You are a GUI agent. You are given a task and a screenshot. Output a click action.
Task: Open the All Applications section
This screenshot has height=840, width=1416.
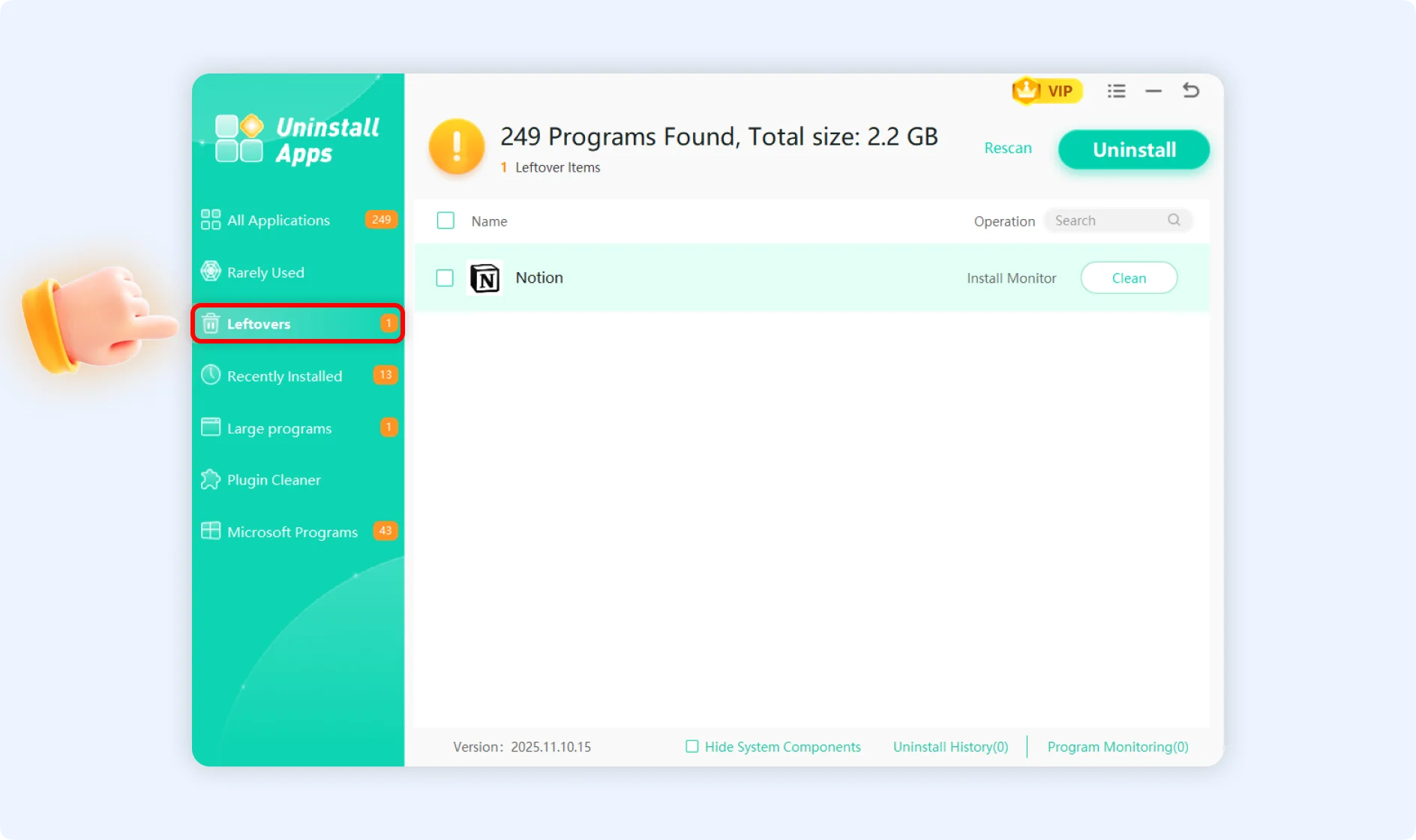tap(278, 220)
